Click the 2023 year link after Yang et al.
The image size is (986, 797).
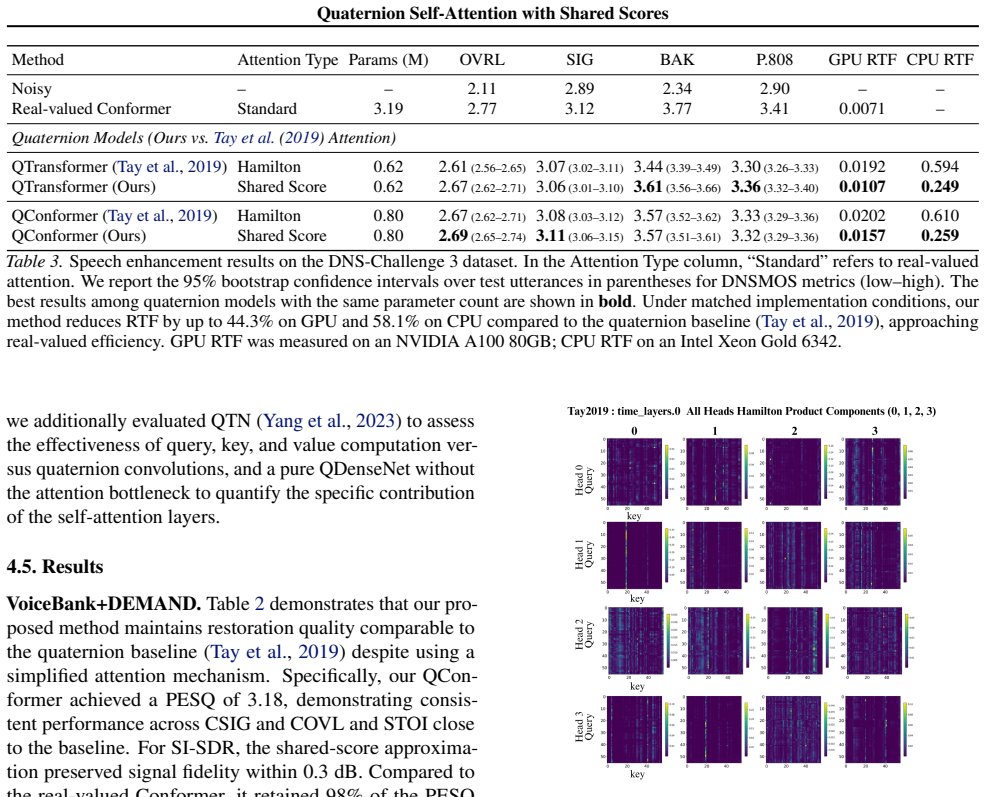[375, 421]
